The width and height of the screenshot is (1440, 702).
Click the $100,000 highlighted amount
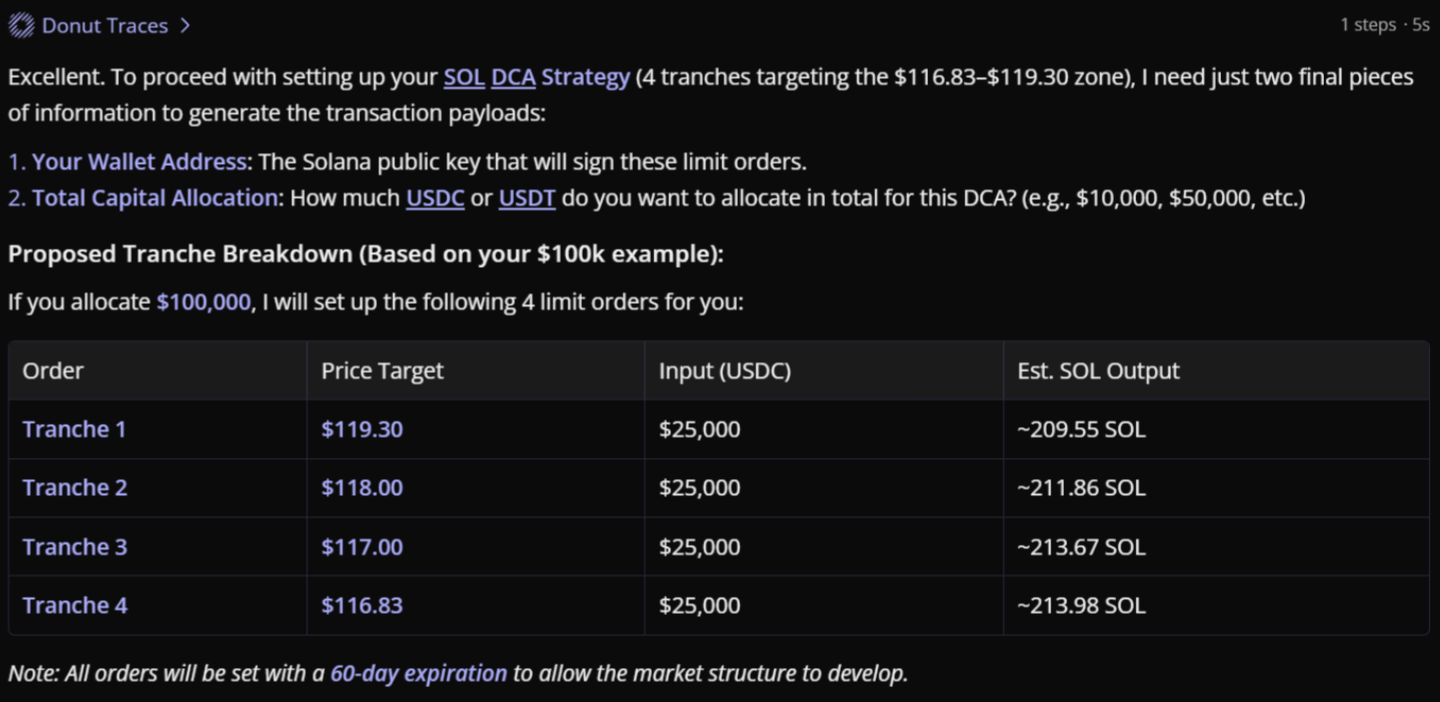[x=204, y=302]
